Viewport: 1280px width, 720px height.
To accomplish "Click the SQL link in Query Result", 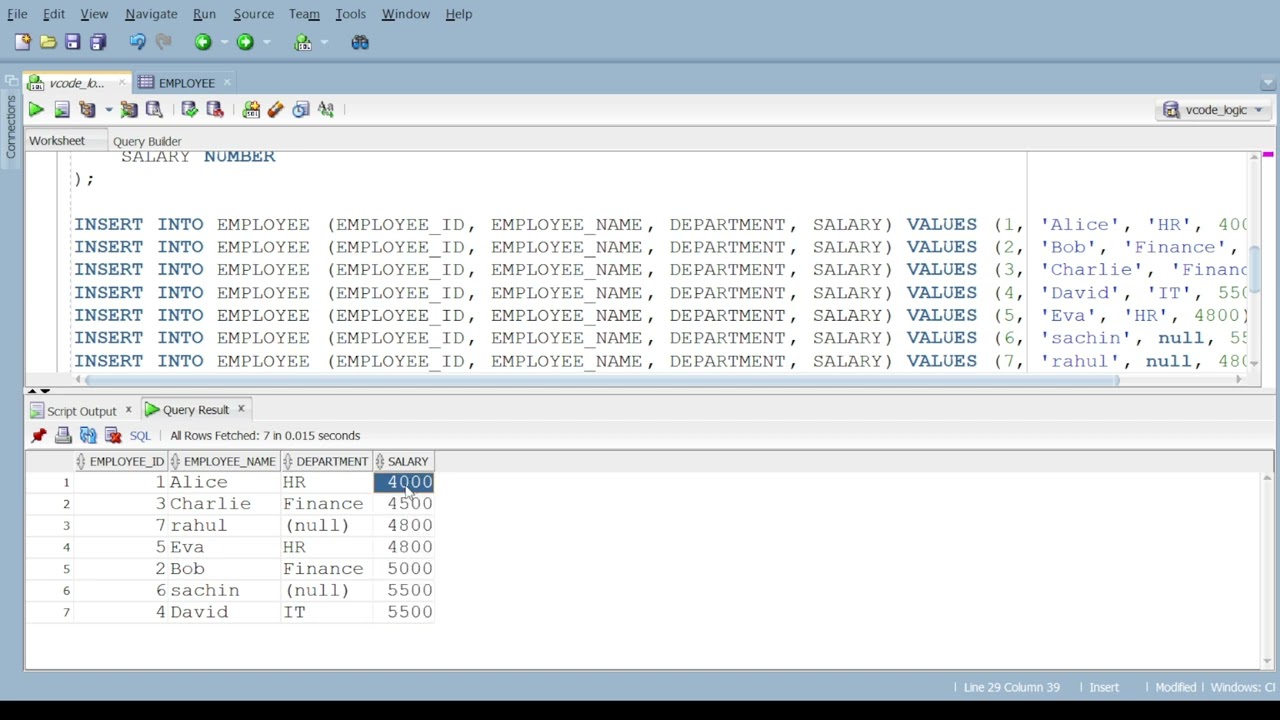I will click(139, 436).
